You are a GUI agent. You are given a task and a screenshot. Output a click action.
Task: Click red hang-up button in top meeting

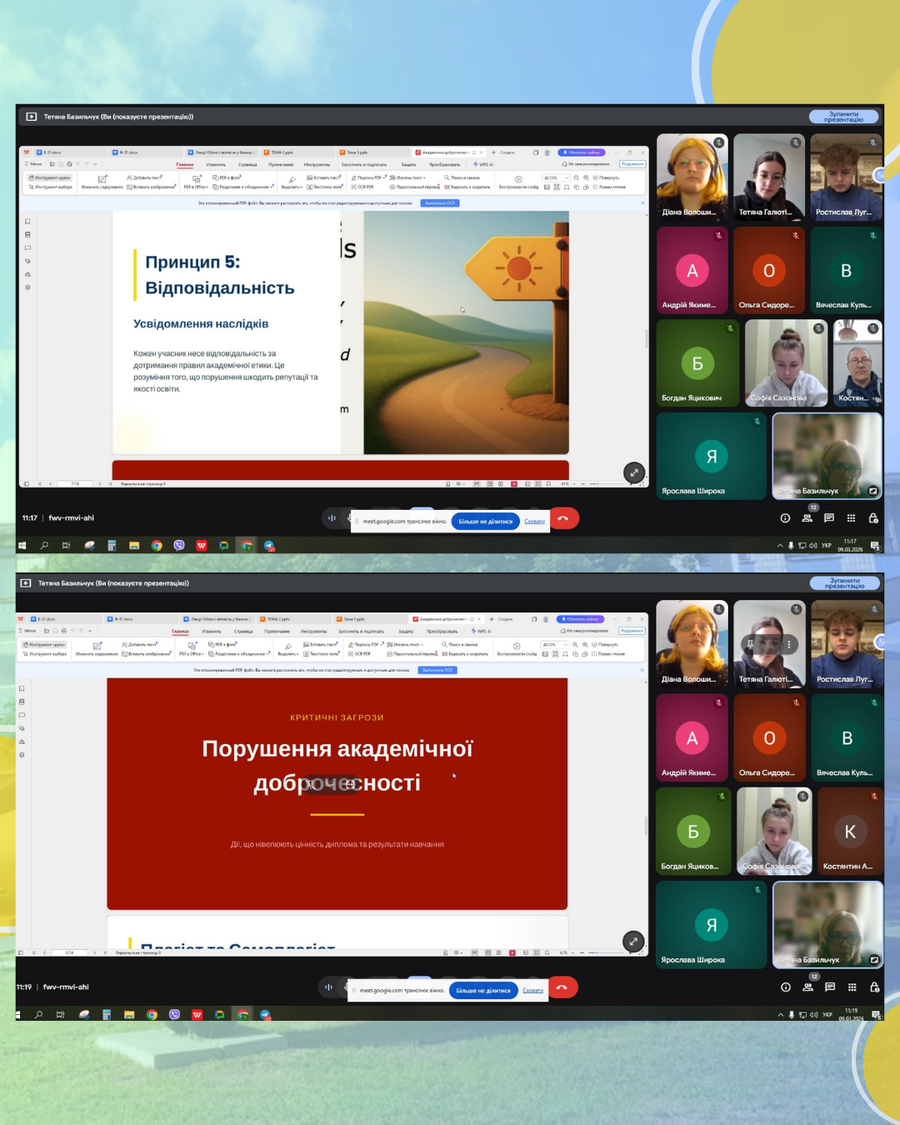563,518
